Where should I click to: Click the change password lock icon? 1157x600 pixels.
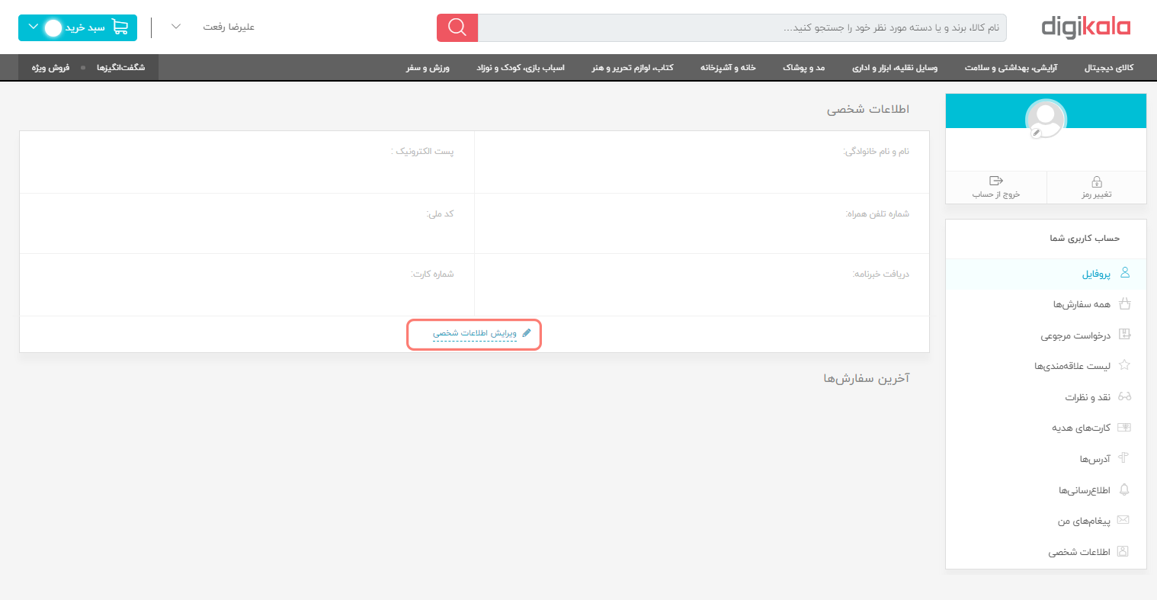(1096, 182)
